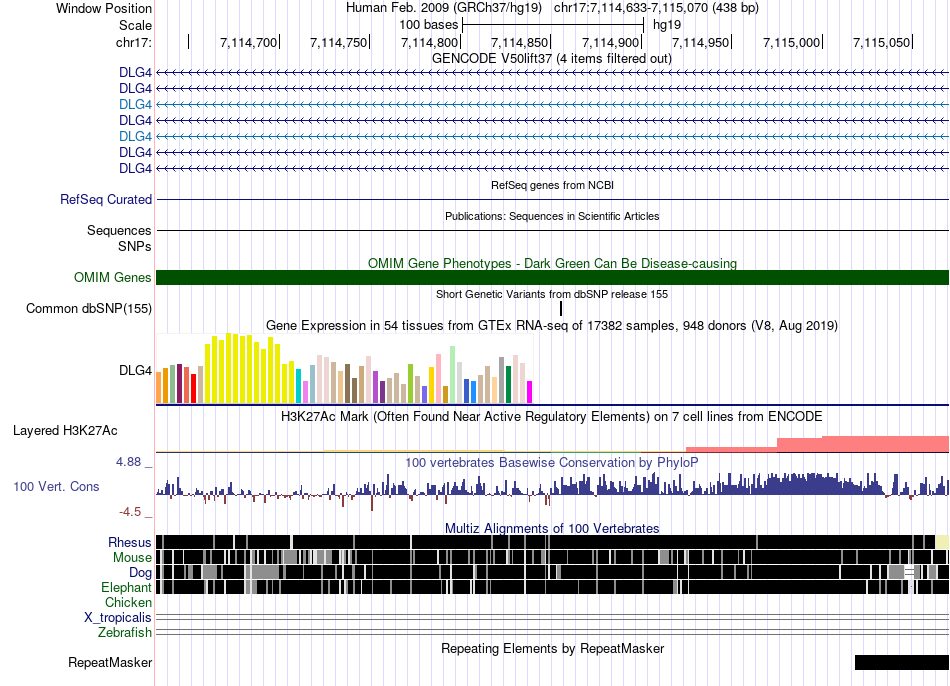Select the tallest yellow GTEx expression bar
This screenshot has height=686, width=950.
(228, 368)
